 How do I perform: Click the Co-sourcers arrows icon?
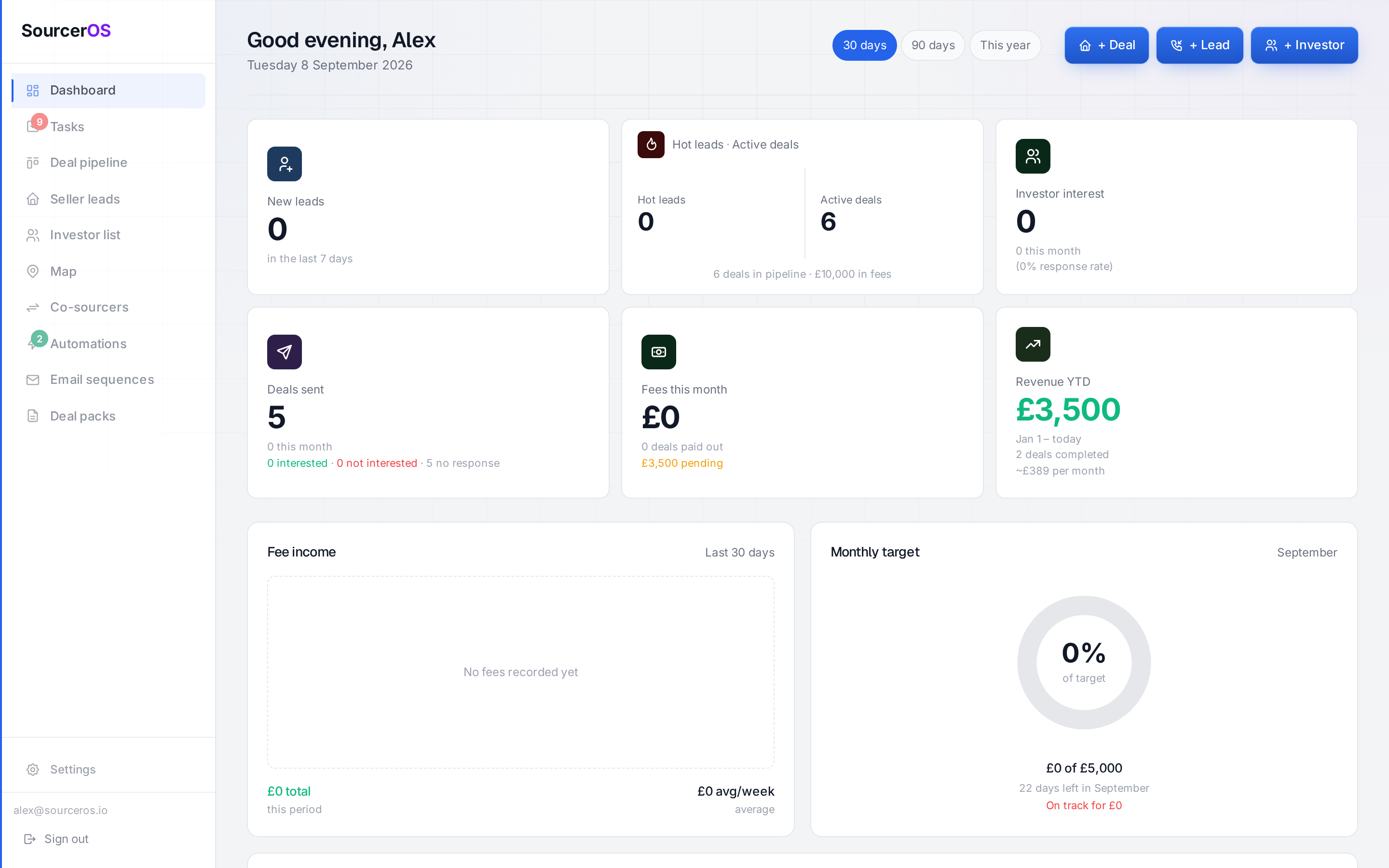click(33, 307)
